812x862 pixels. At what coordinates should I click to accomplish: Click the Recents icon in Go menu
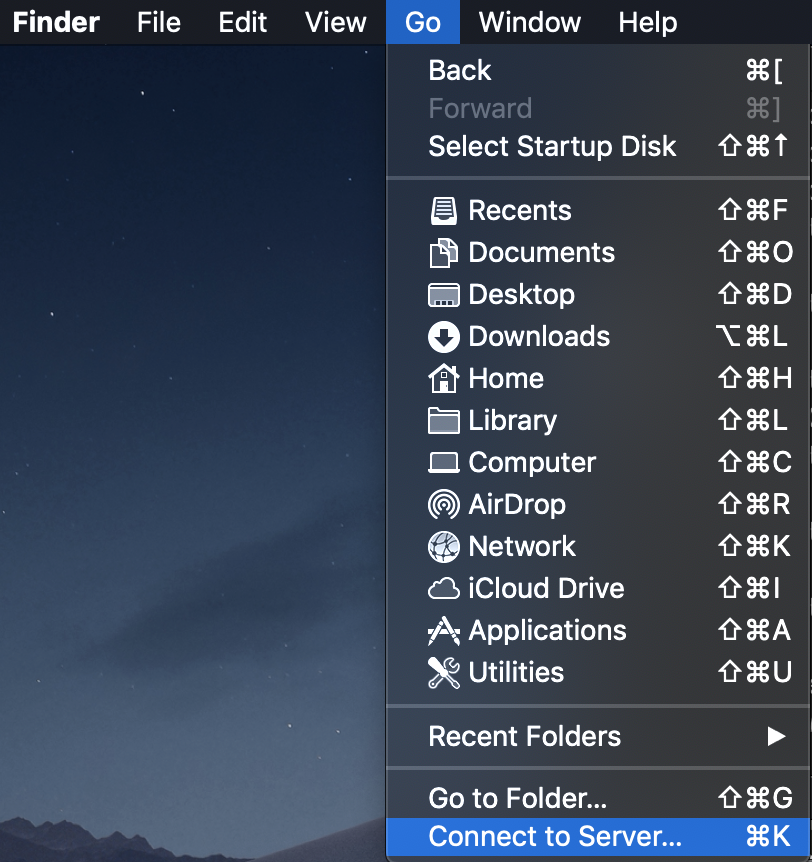coord(443,211)
